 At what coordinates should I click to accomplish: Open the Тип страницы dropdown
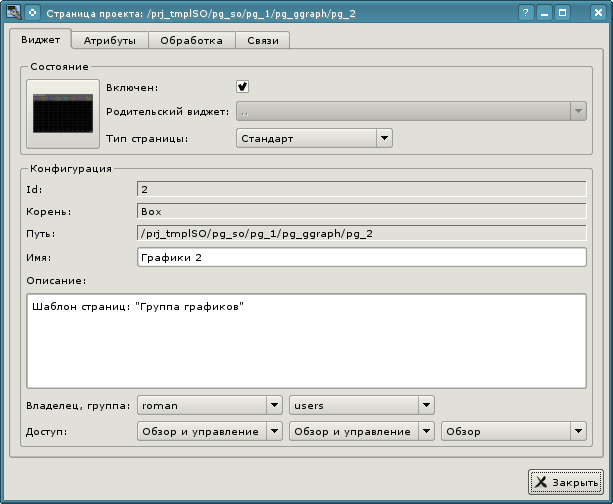coord(314,139)
